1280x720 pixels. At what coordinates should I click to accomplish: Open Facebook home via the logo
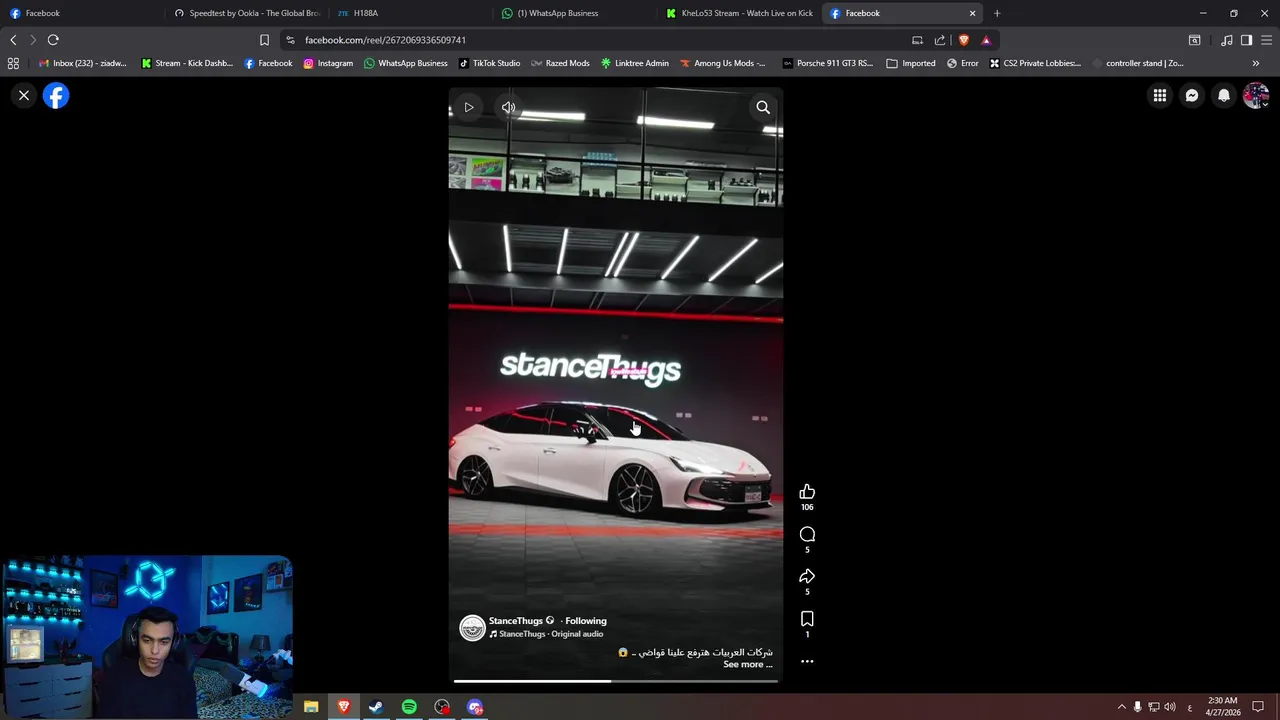(56, 96)
